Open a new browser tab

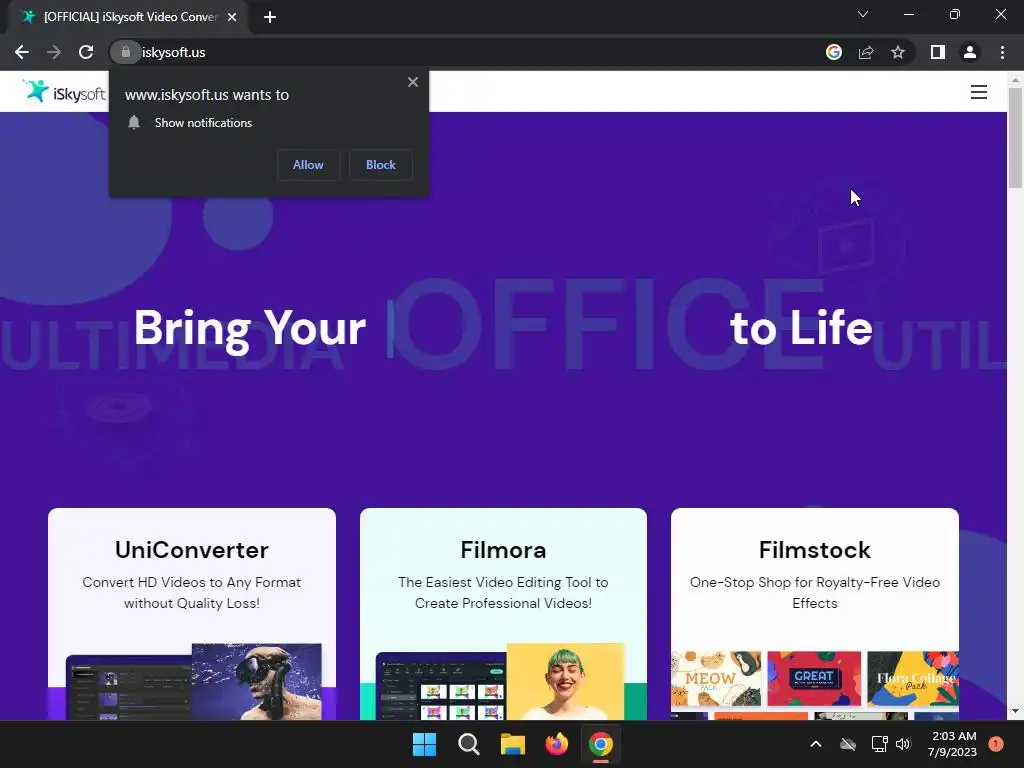pyautogui.click(x=270, y=17)
